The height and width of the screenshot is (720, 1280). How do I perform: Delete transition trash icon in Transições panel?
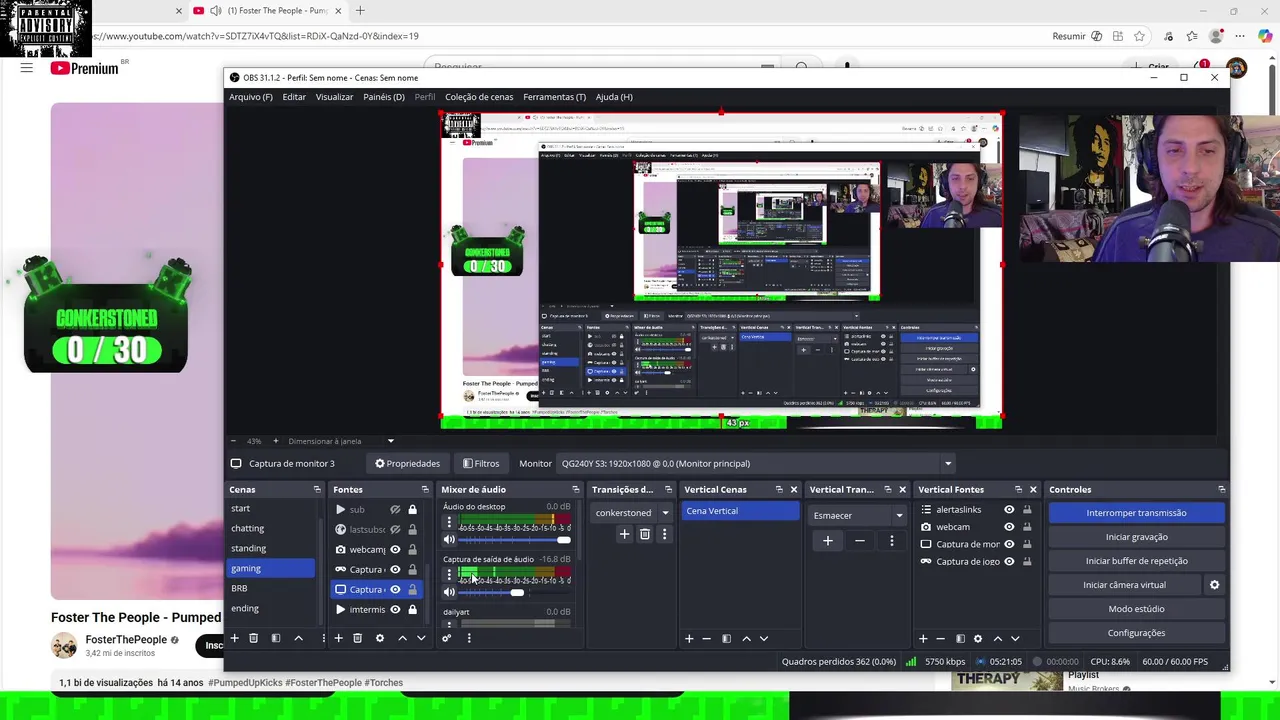point(644,534)
